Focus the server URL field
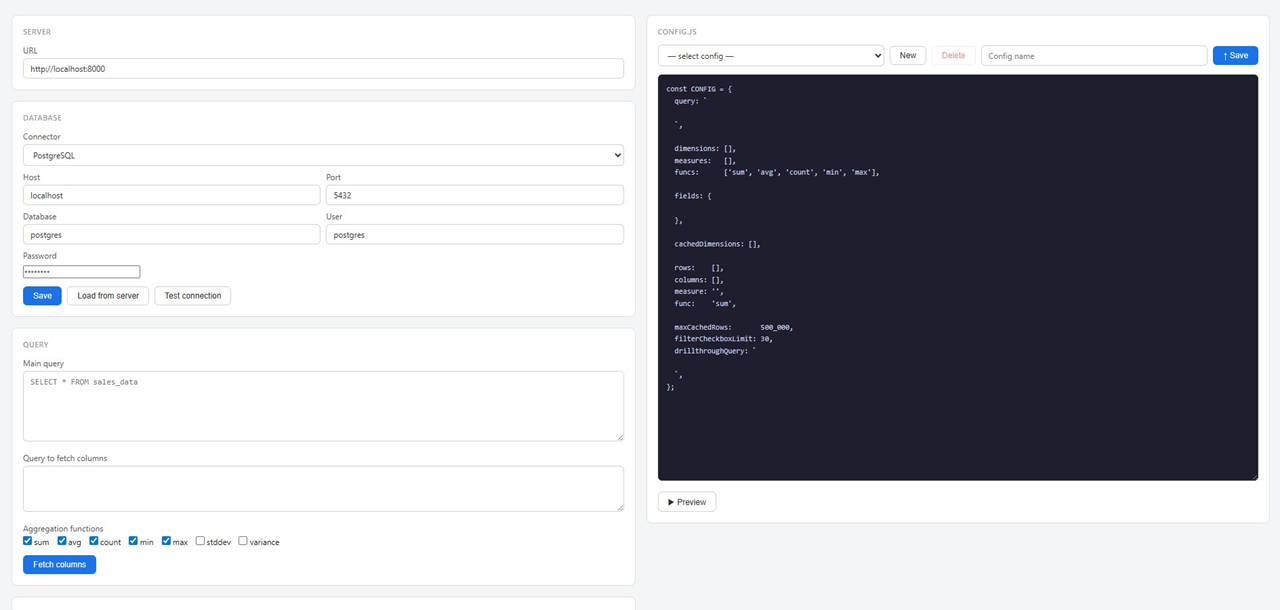Screen dimensions: 1280x610 323,68
